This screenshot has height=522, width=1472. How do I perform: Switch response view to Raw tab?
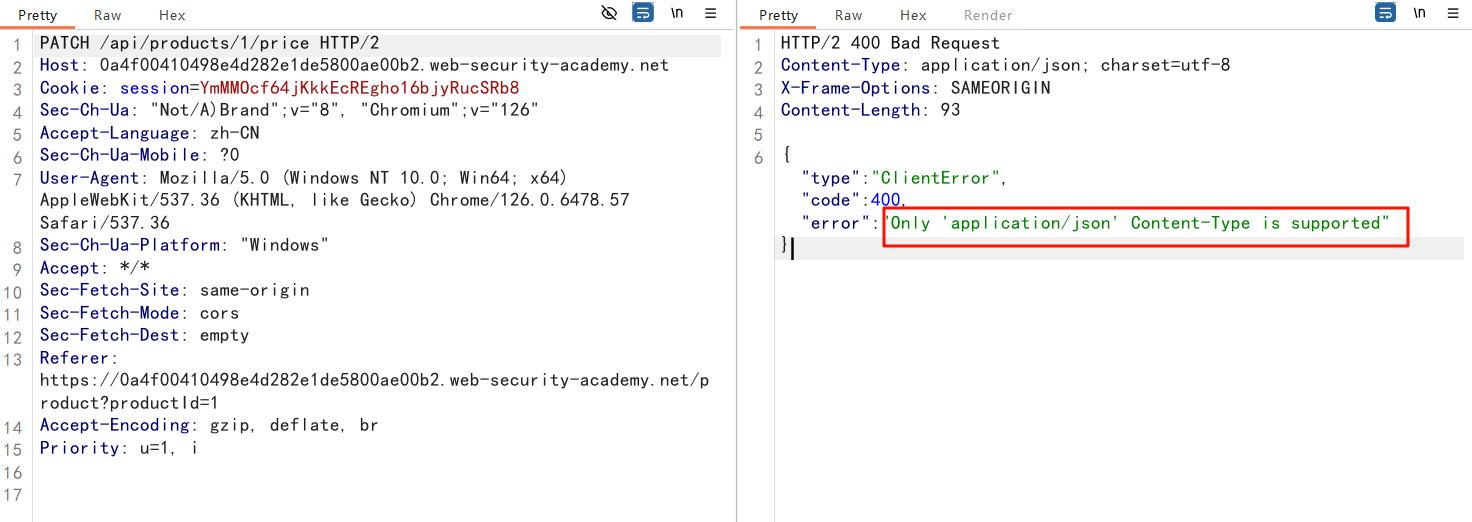[848, 15]
